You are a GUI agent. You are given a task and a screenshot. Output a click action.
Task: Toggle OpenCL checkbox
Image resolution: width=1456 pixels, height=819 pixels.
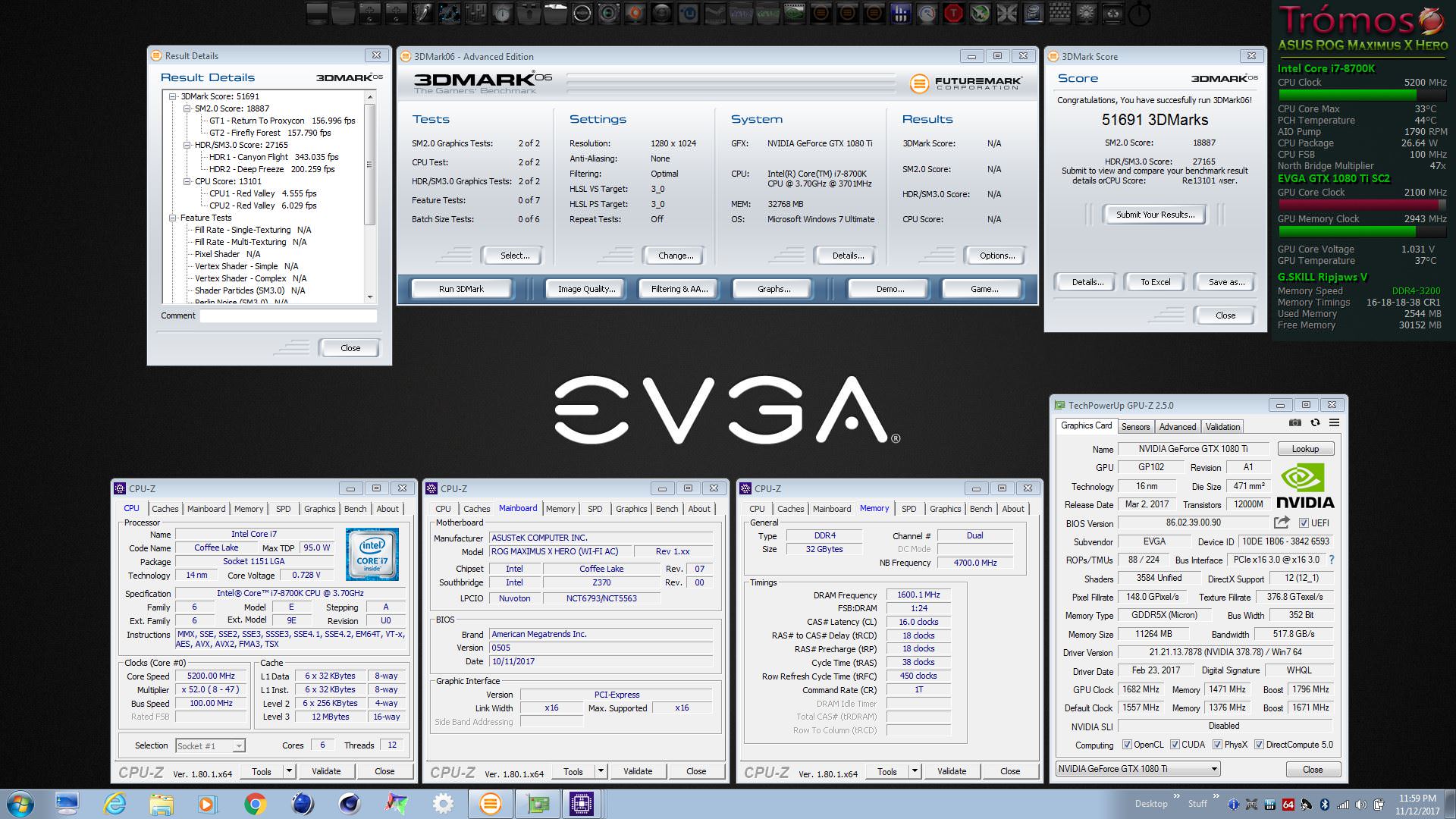pyautogui.click(x=1127, y=745)
